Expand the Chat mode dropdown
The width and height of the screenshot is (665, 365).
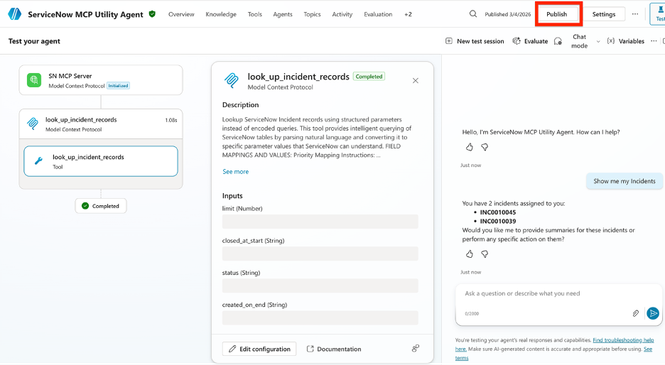(x=598, y=42)
